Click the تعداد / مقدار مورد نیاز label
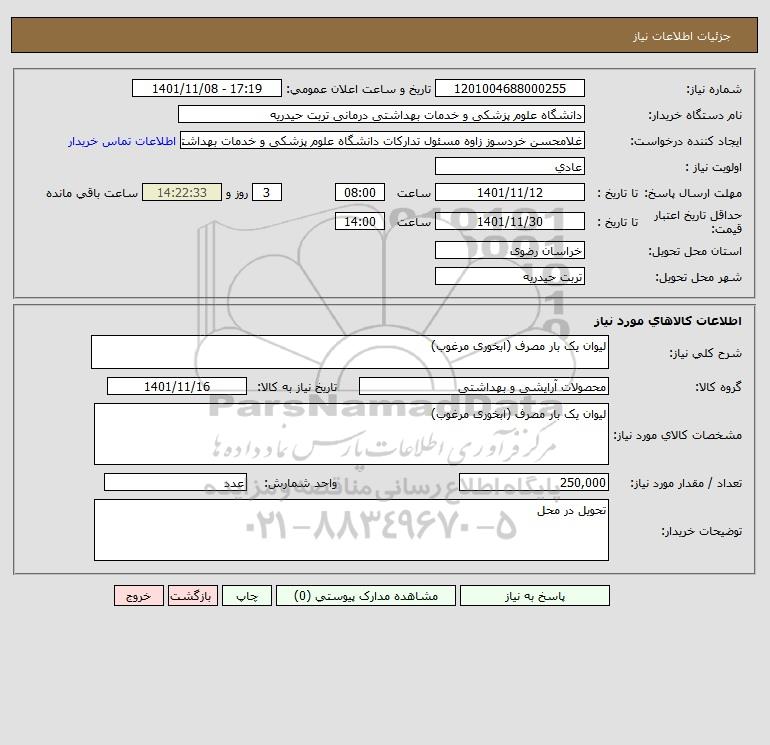Viewport: 770px width, 745px height. click(x=686, y=483)
